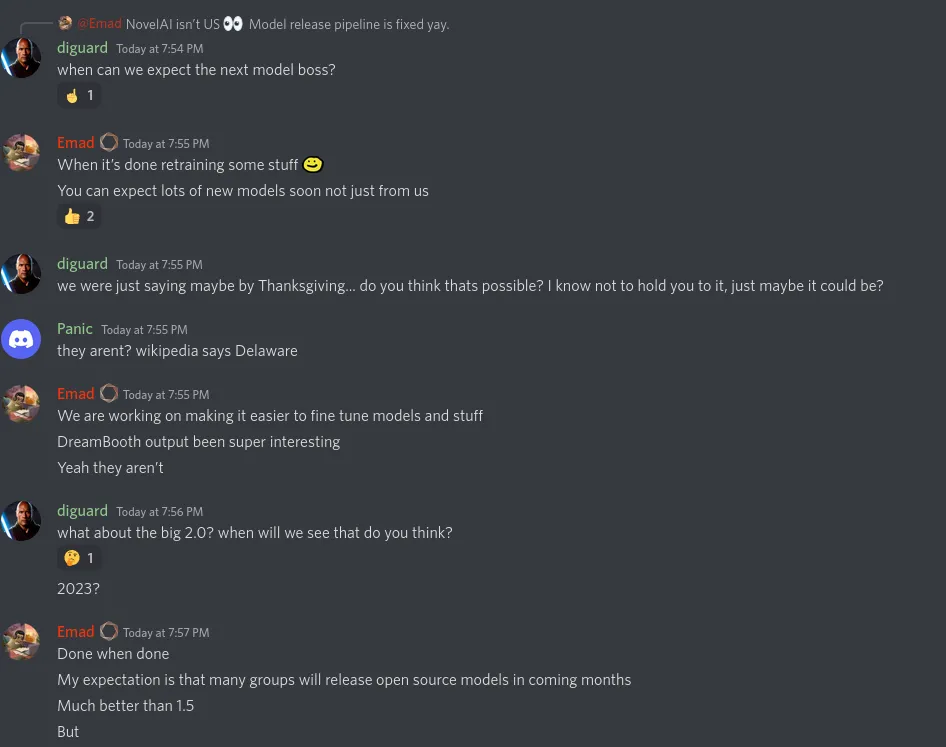
Task: Click Panic's Discord logo avatar
Action: click(x=21, y=339)
